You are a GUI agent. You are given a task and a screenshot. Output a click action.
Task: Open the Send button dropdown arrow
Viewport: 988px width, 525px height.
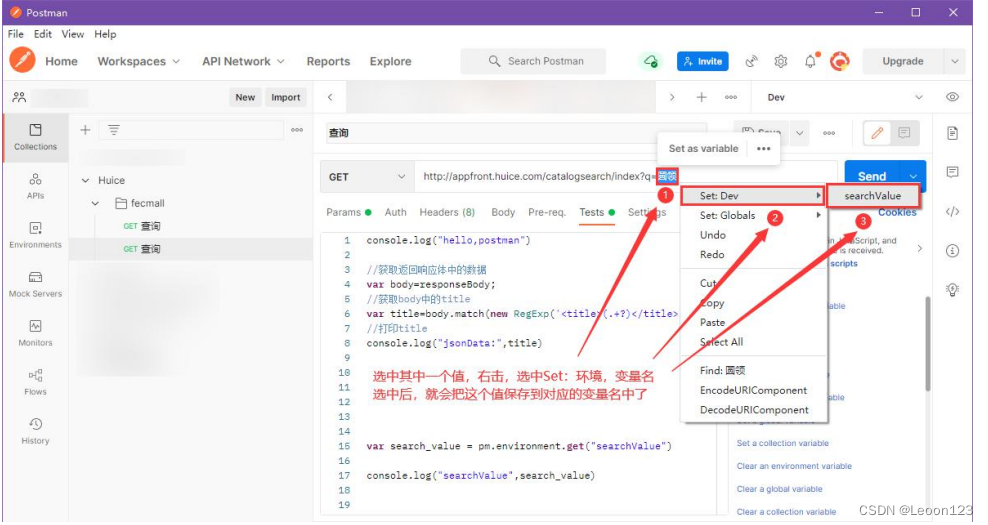coord(913,176)
